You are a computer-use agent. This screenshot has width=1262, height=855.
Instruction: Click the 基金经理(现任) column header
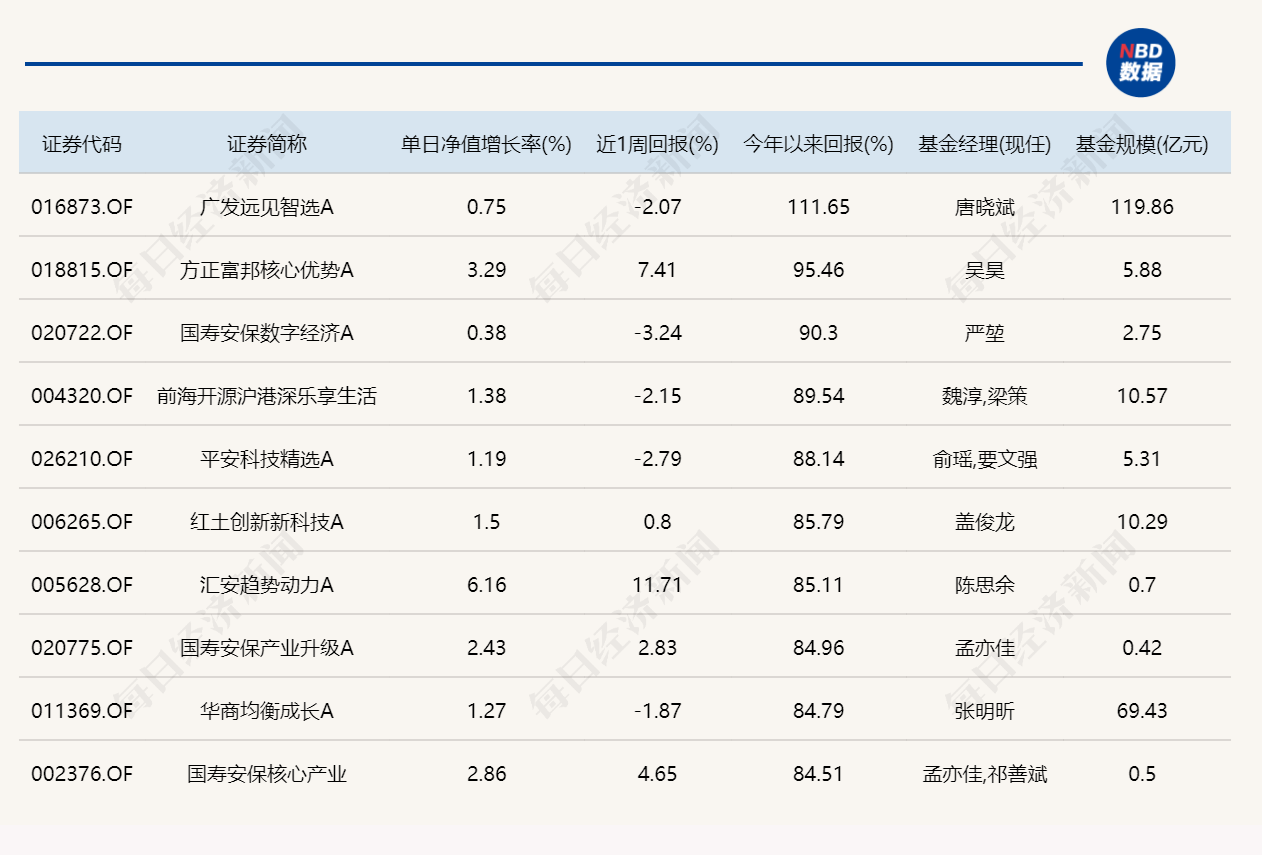pos(984,144)
